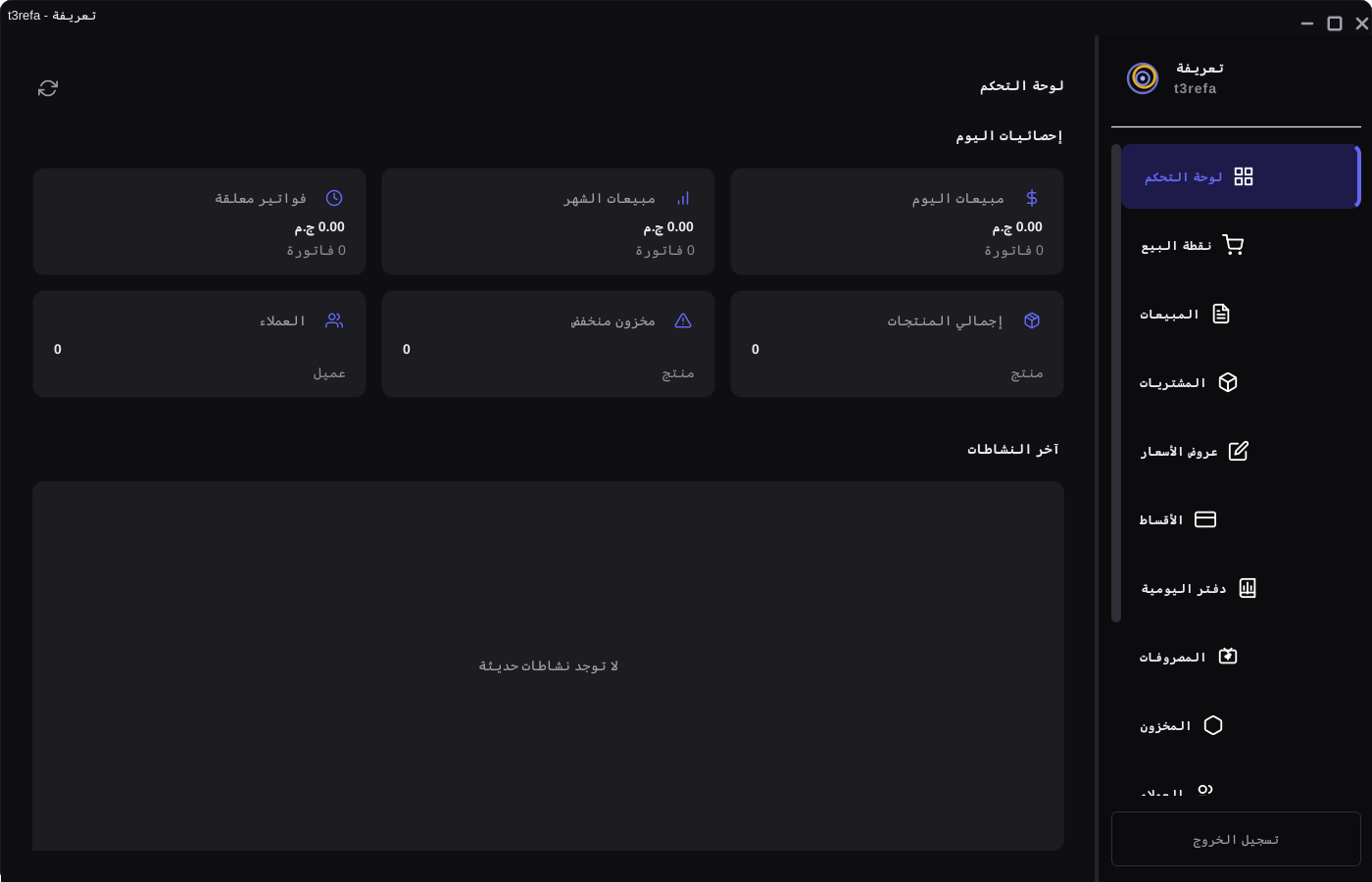Open the نقطة البيع (POS) cart icon
Image resolution: width=1372 pixels, height=882 pixels.
pyautogui.click(x=1234, y=244)
